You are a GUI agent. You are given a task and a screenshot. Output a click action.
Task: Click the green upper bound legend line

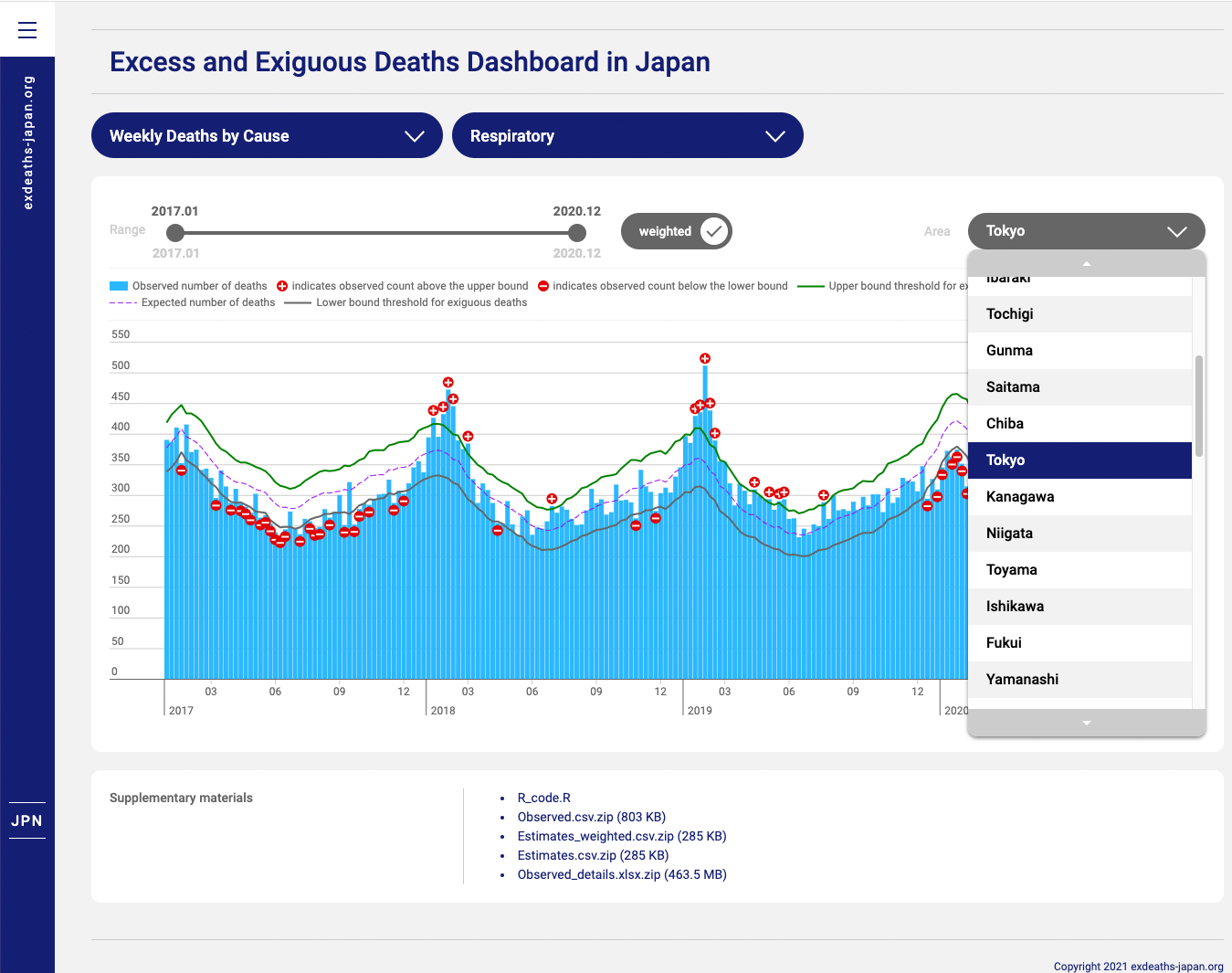coord(810,286)
